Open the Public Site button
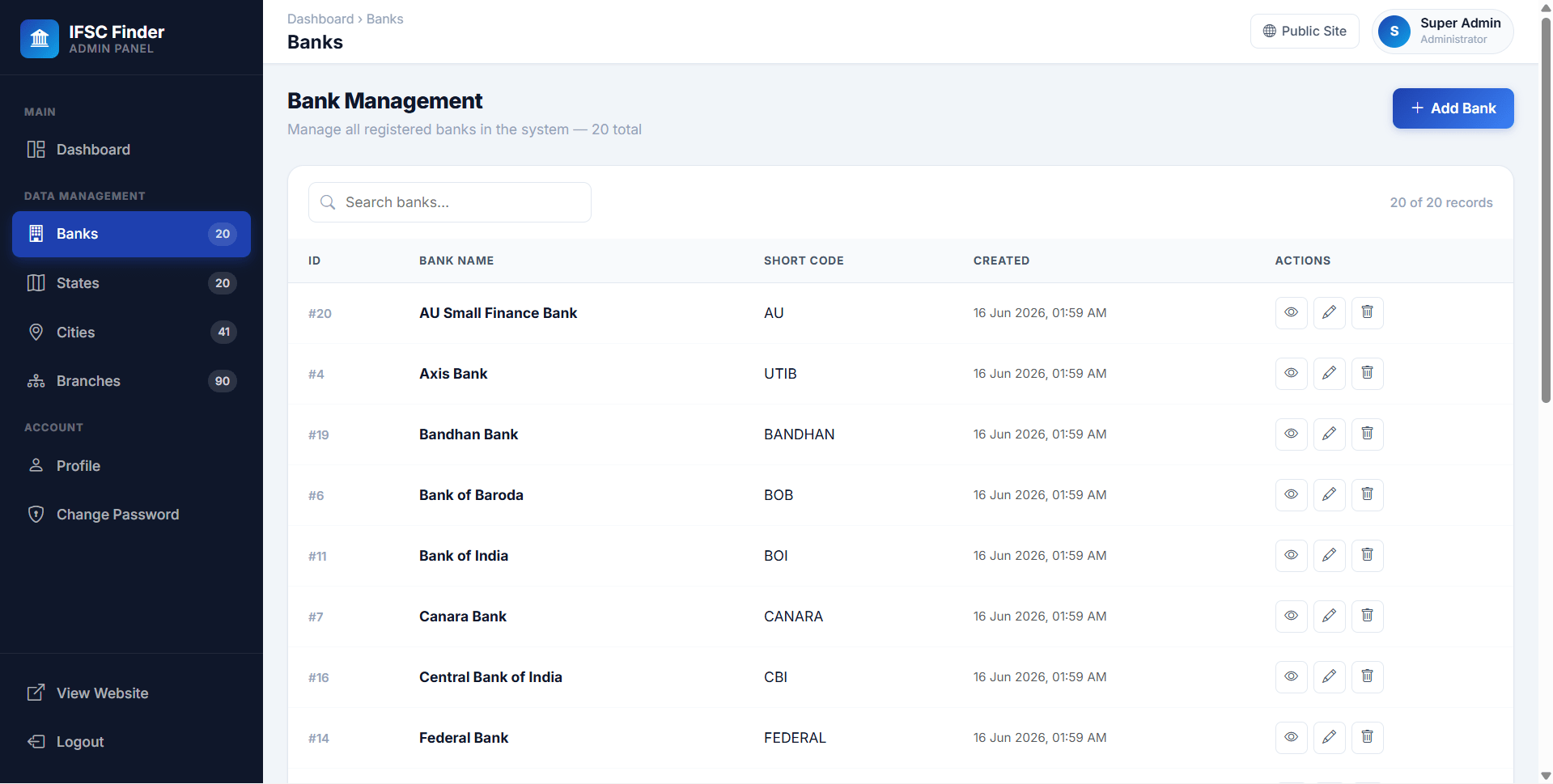Viewport: 1553px width, 784px height. click(1305, 32)
